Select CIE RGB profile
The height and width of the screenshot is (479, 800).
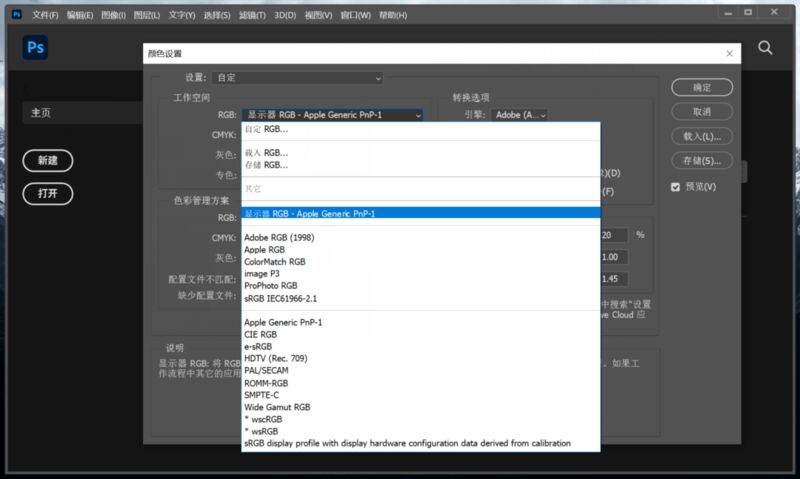[x=421, y=335]
